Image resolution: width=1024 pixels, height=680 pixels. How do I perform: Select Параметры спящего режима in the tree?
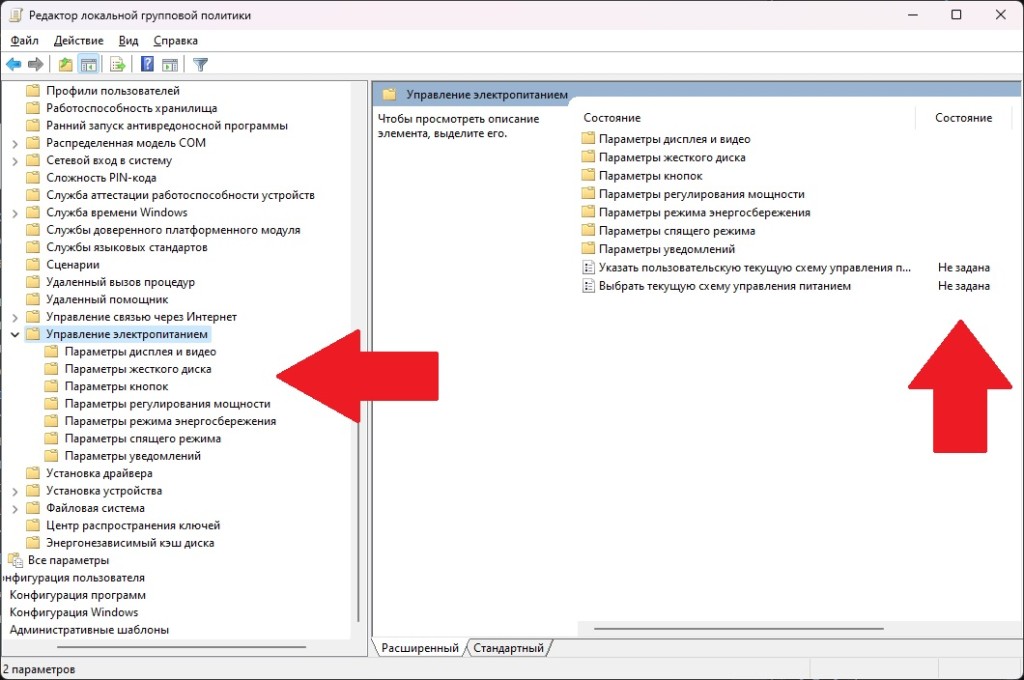(x=143, y=439)
